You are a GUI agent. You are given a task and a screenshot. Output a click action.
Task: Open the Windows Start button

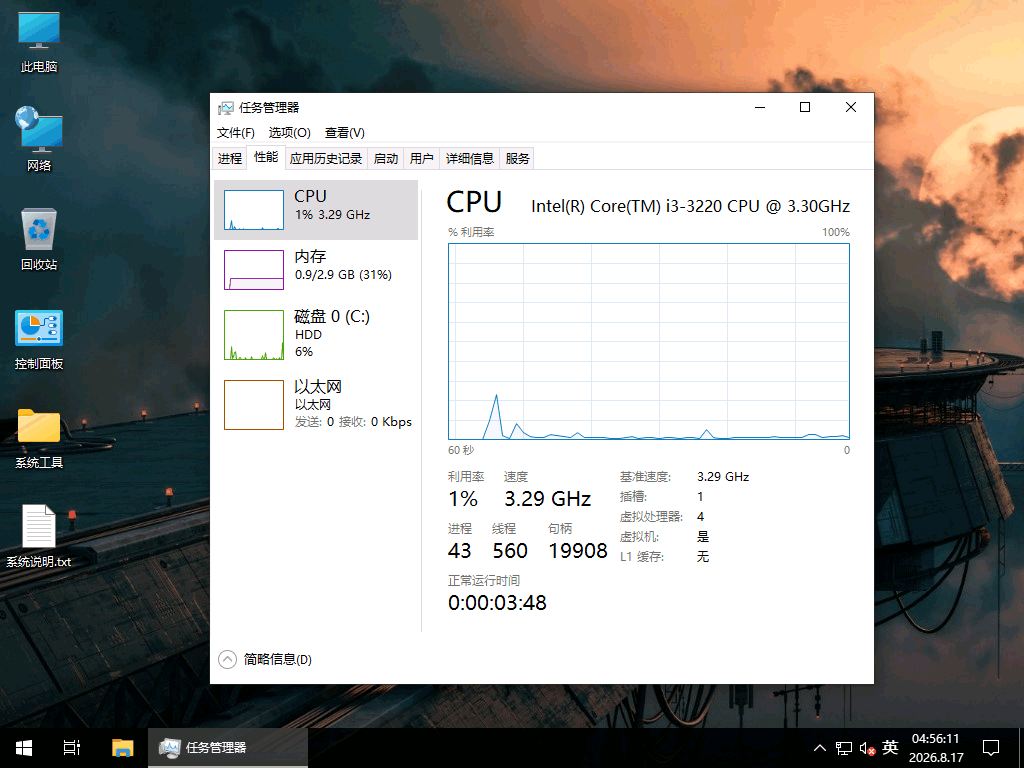coord(24,748)
